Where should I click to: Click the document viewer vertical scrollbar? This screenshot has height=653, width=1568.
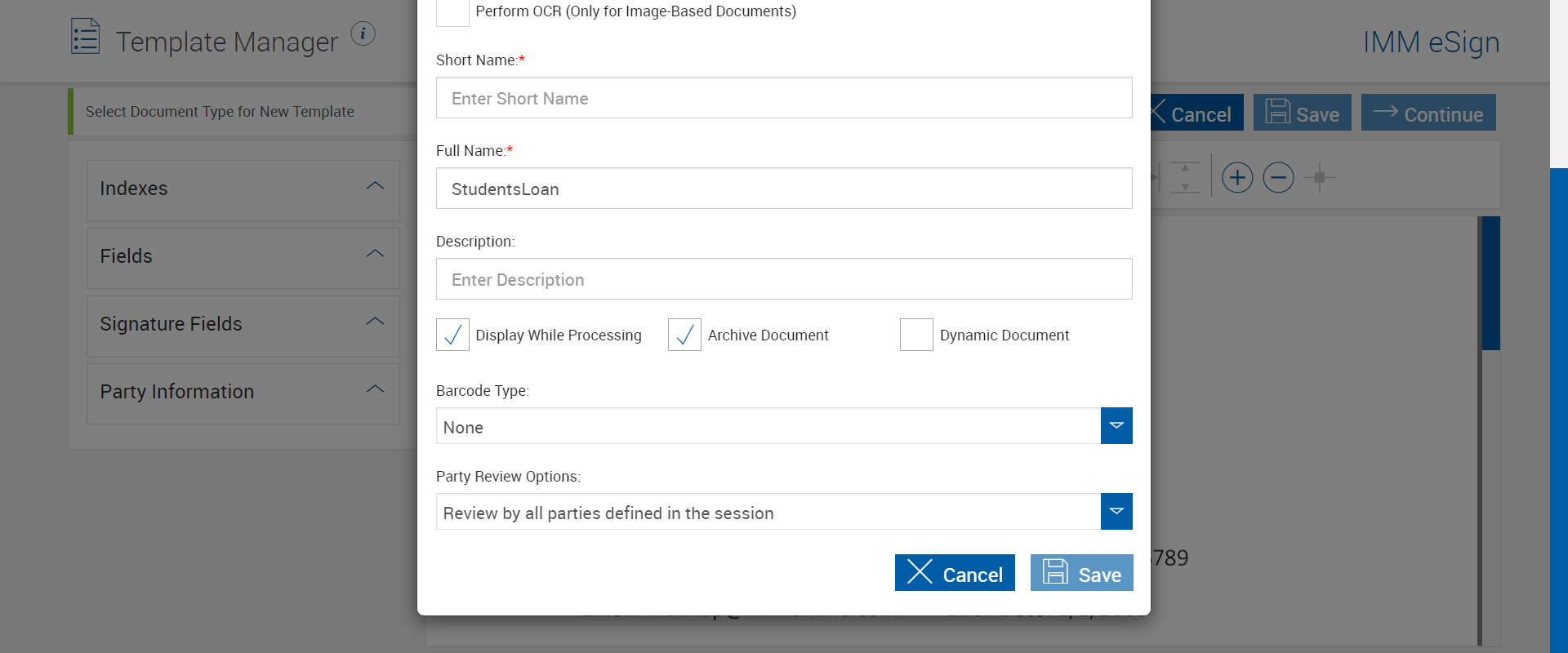coord(1490,283)
